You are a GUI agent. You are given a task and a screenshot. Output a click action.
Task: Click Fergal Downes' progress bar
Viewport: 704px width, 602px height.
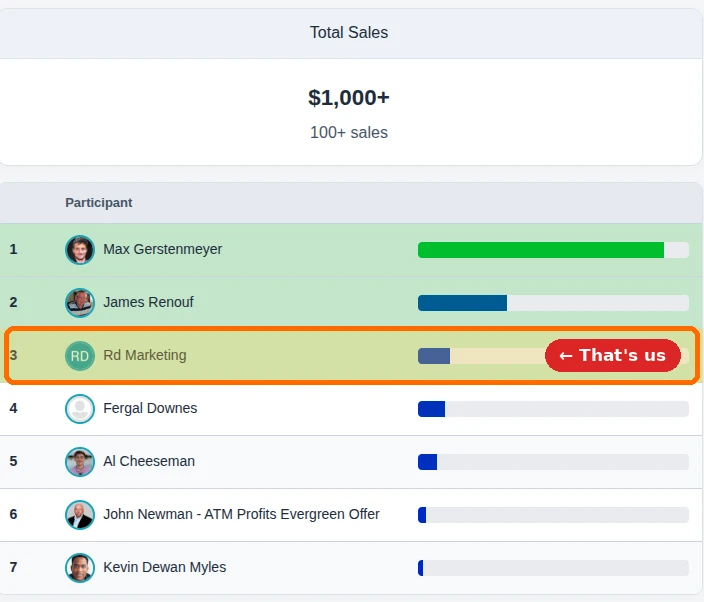[553, 409]
